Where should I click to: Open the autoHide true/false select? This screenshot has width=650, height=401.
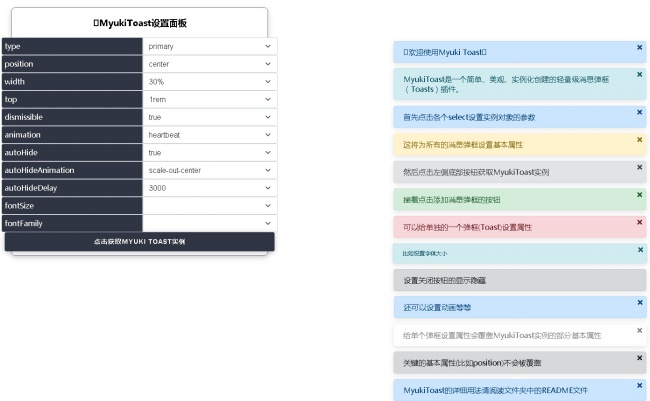[209, 153]
